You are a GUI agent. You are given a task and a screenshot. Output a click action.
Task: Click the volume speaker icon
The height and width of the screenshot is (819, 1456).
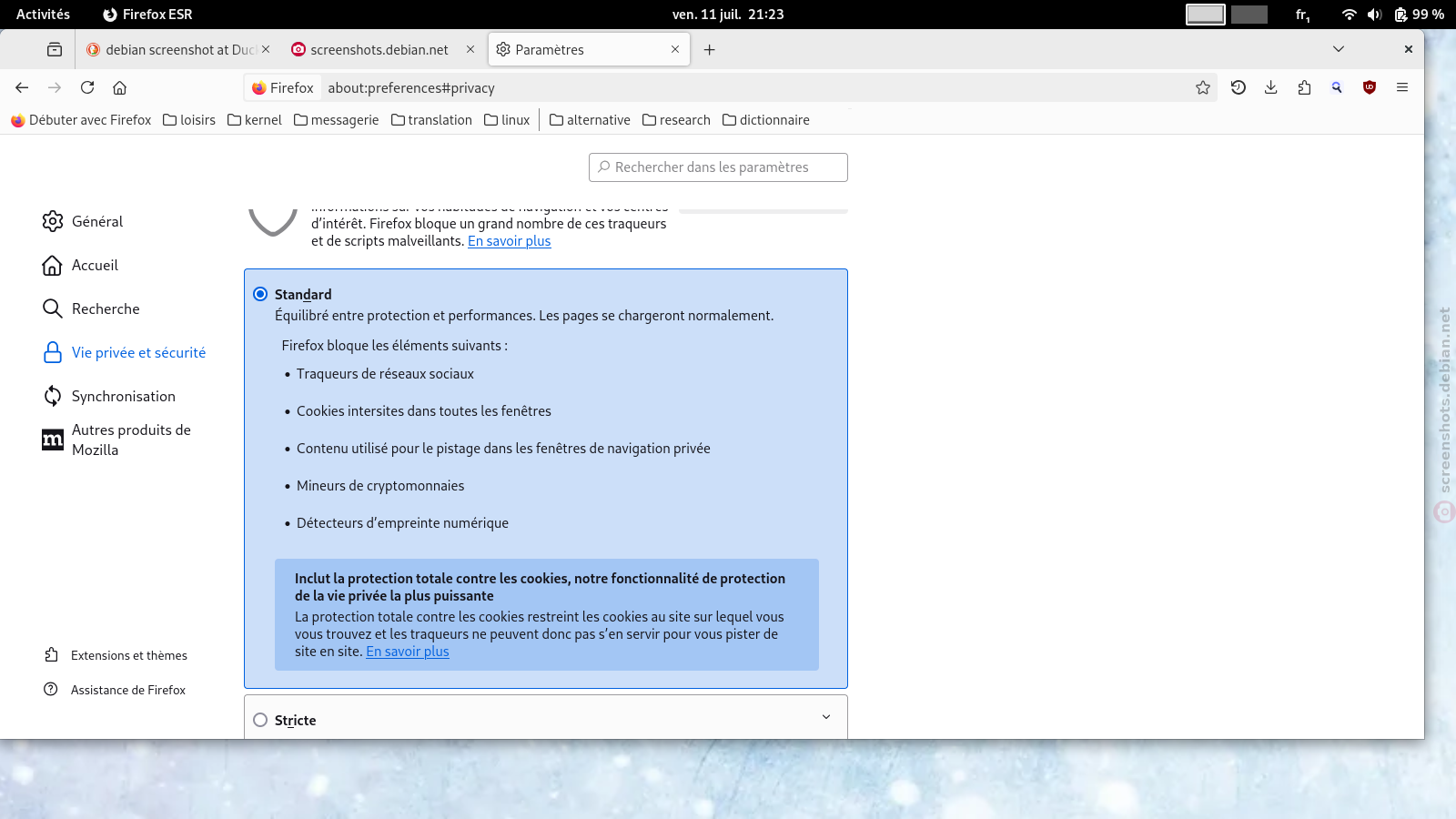[1374, 15]
